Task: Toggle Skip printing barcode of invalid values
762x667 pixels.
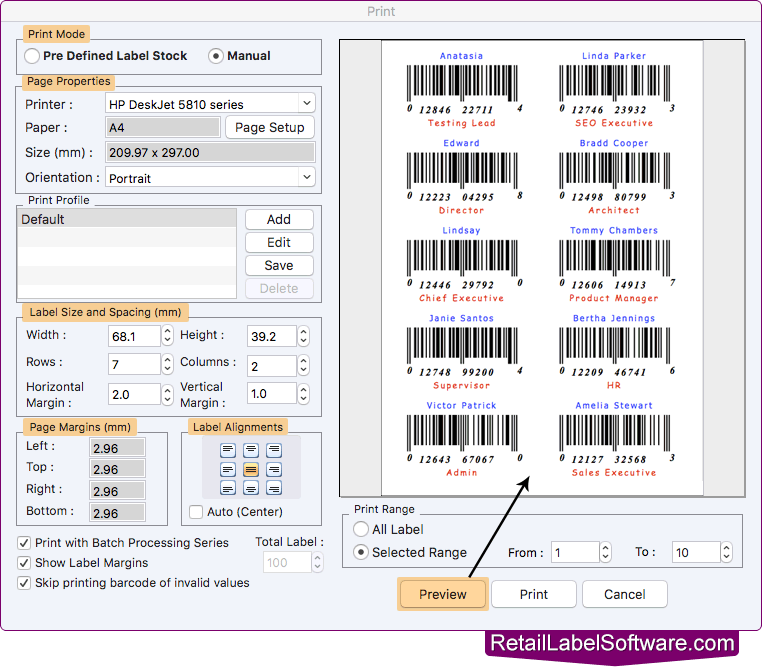Action: (x=24, y=582)
